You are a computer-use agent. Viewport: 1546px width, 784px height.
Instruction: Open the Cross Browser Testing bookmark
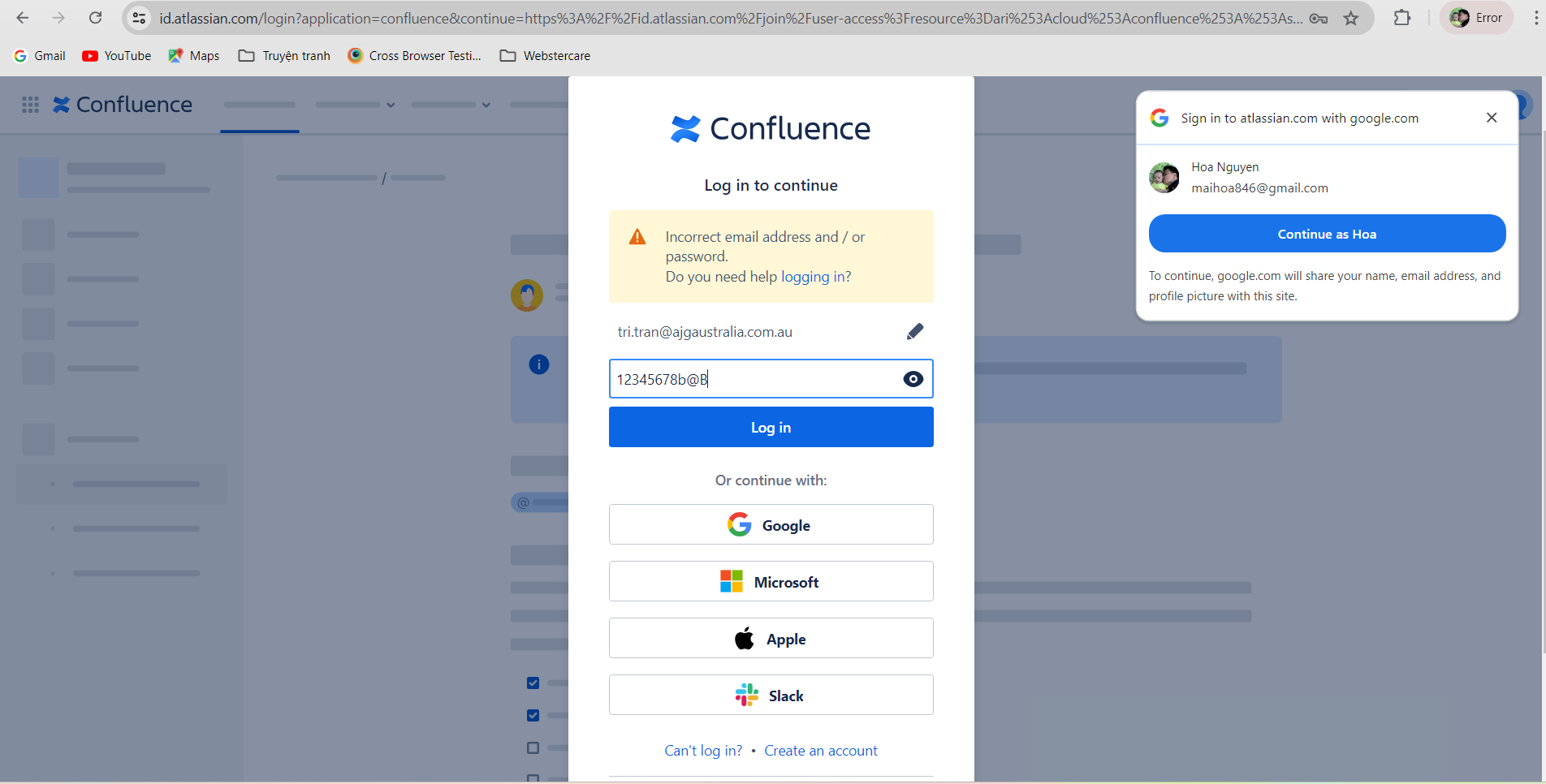coord(414,56)
